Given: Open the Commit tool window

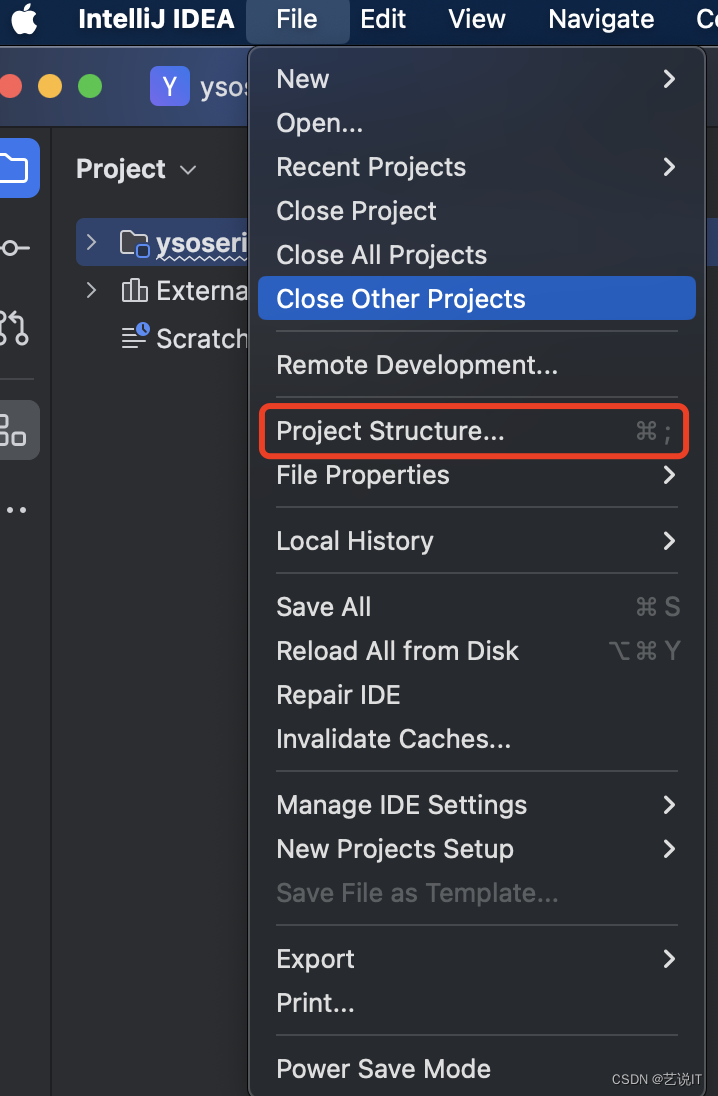Looking at the screenshot, I should (x=12, y=247).
